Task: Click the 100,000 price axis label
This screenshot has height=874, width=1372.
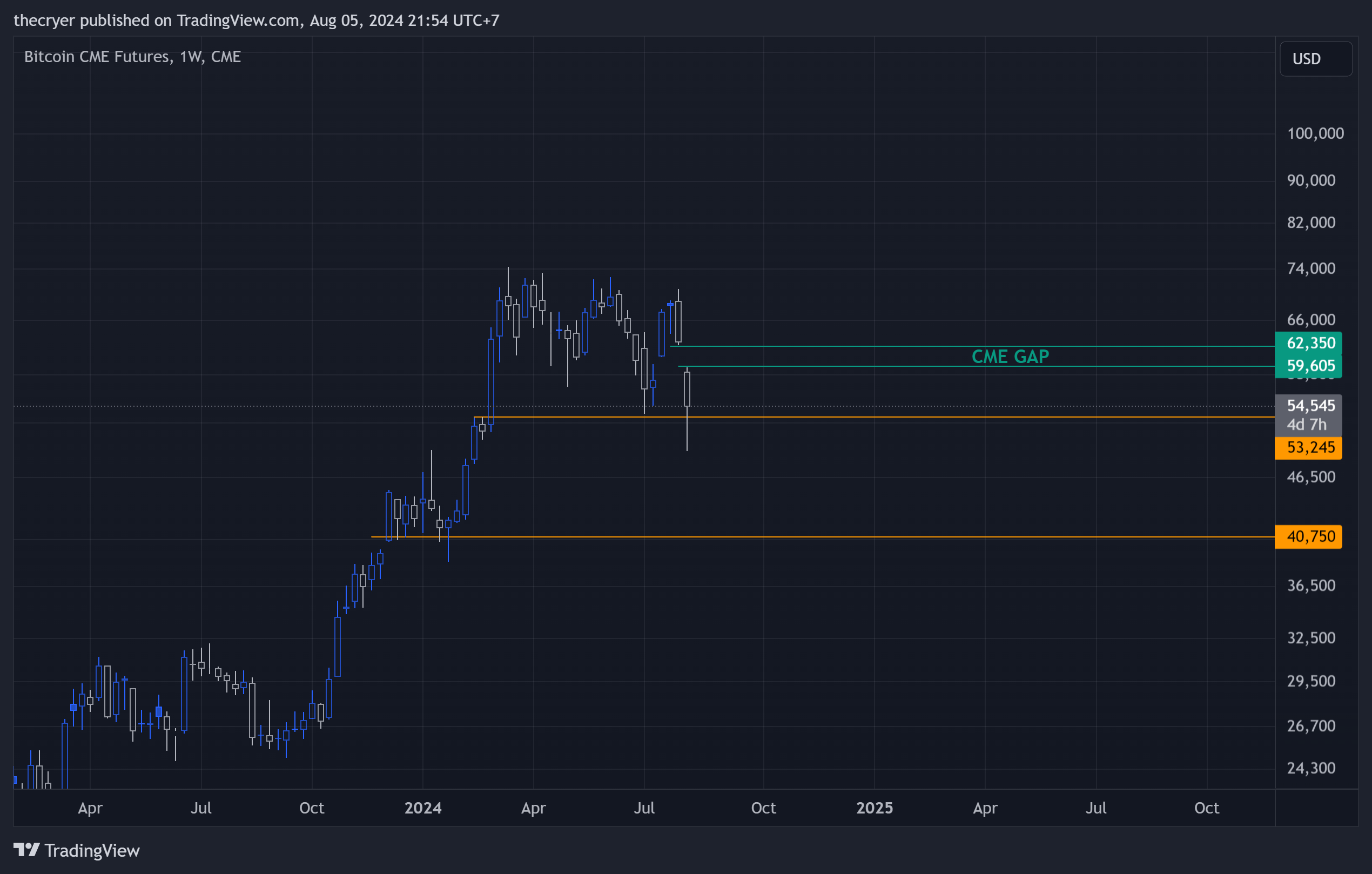Action: pos(1315,133)
